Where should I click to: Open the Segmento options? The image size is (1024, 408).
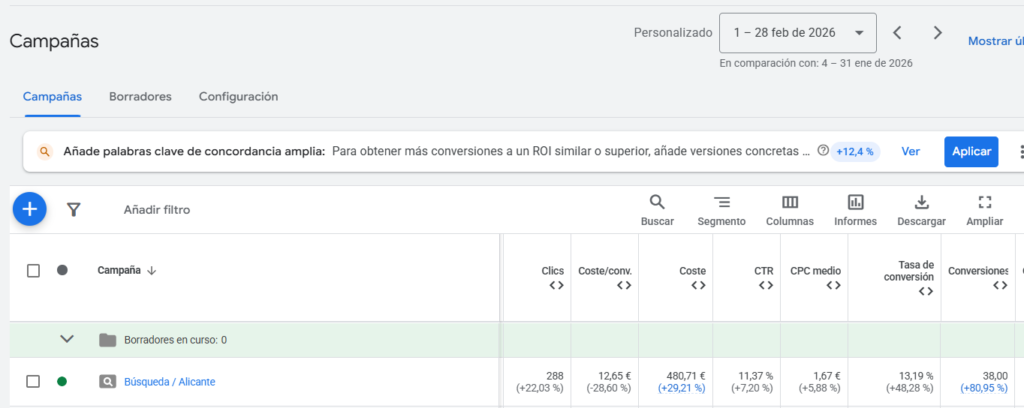pyautogui.click(x=721, y=210)
